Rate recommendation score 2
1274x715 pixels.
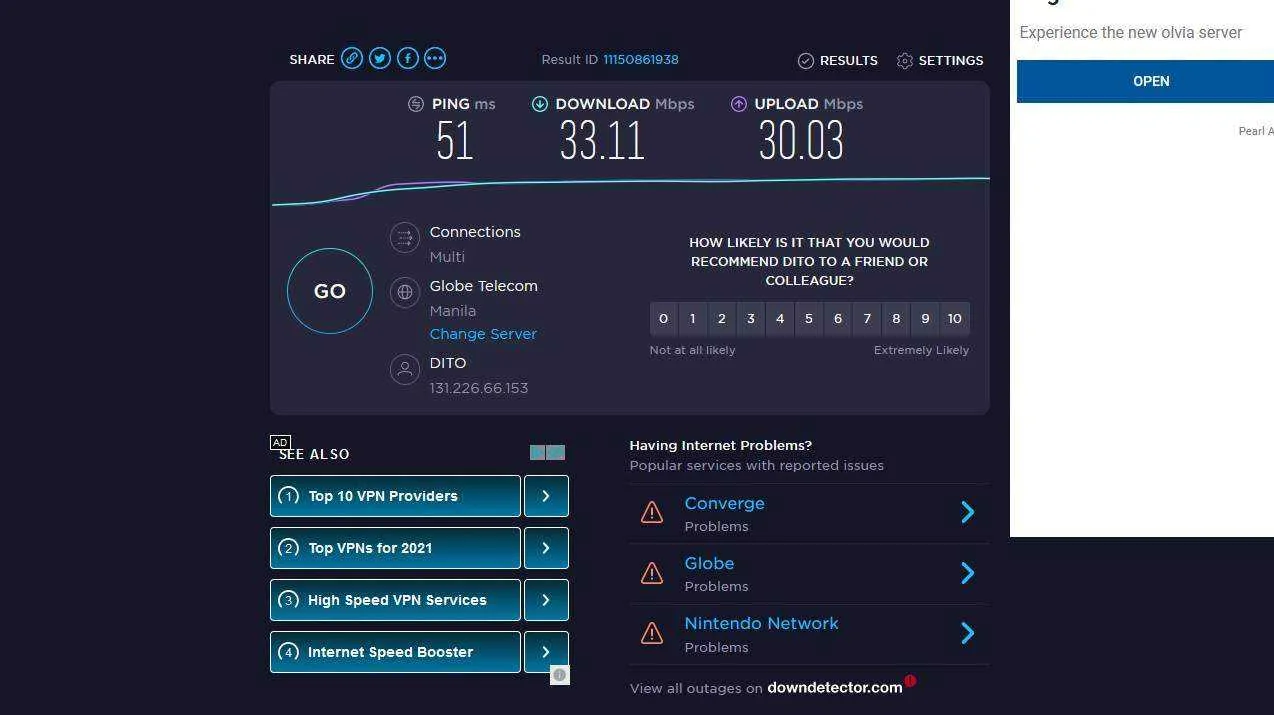[721, 319]
